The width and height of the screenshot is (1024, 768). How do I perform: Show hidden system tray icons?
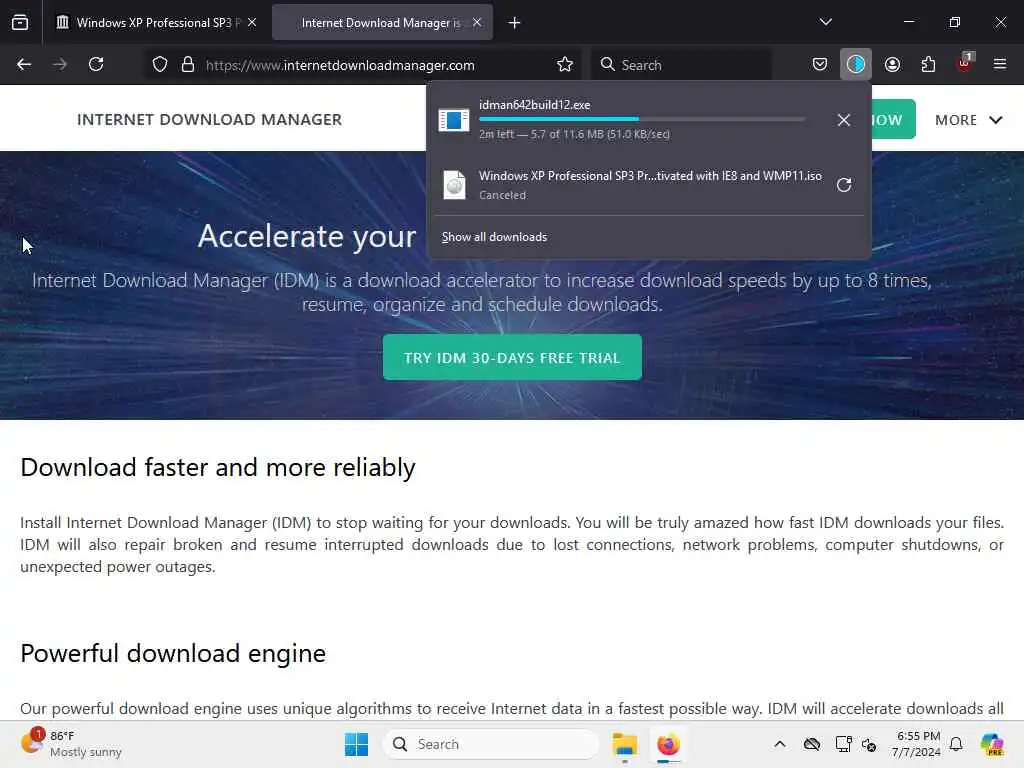[780, 744]
